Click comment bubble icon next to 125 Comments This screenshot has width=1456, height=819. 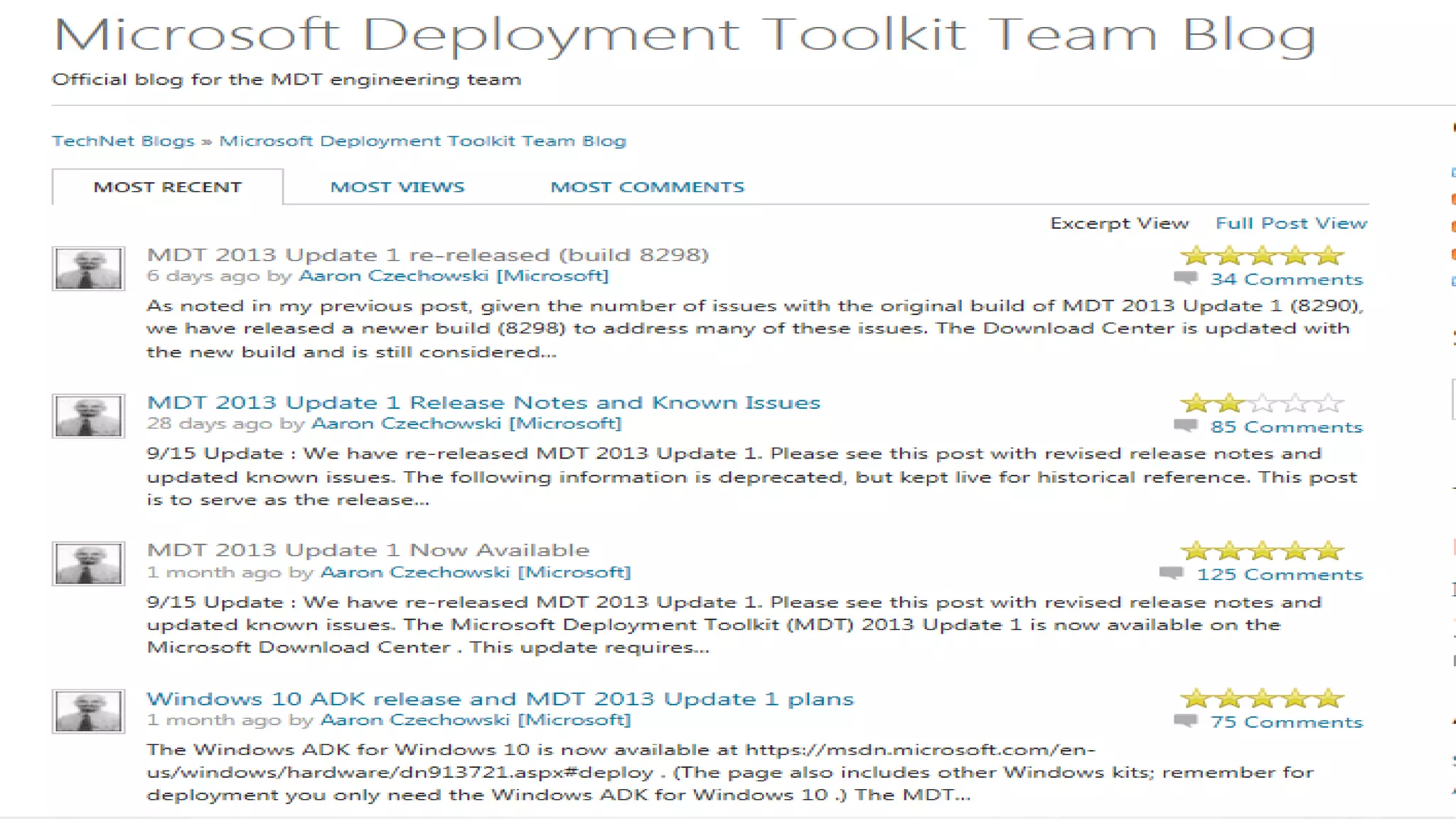coord(1171,573)
